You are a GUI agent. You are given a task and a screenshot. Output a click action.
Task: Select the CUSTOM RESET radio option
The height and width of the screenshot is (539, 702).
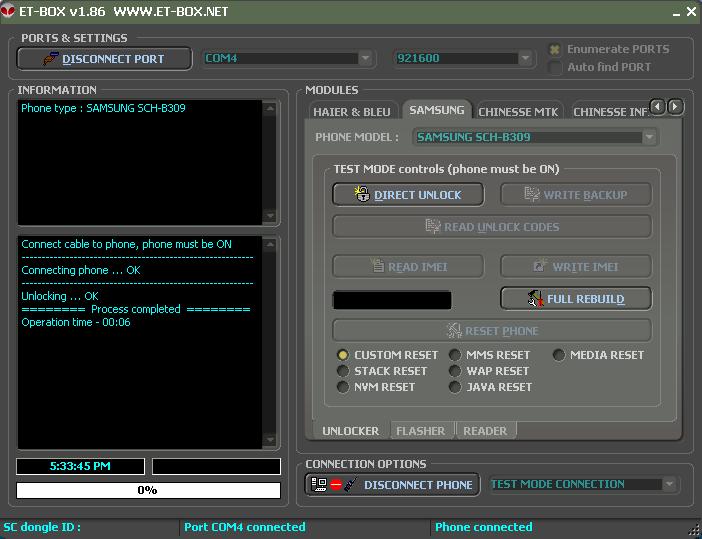point(342,355)
